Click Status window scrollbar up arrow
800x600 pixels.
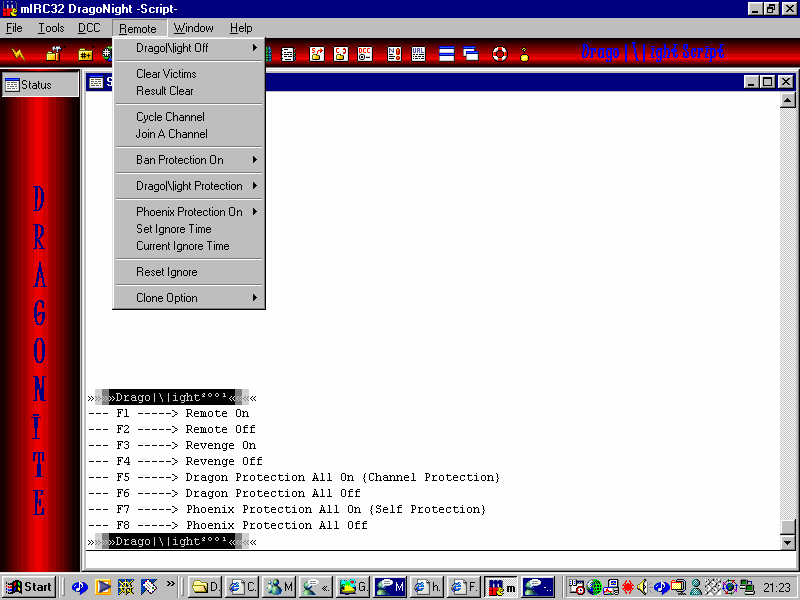[x=788, y=101]
